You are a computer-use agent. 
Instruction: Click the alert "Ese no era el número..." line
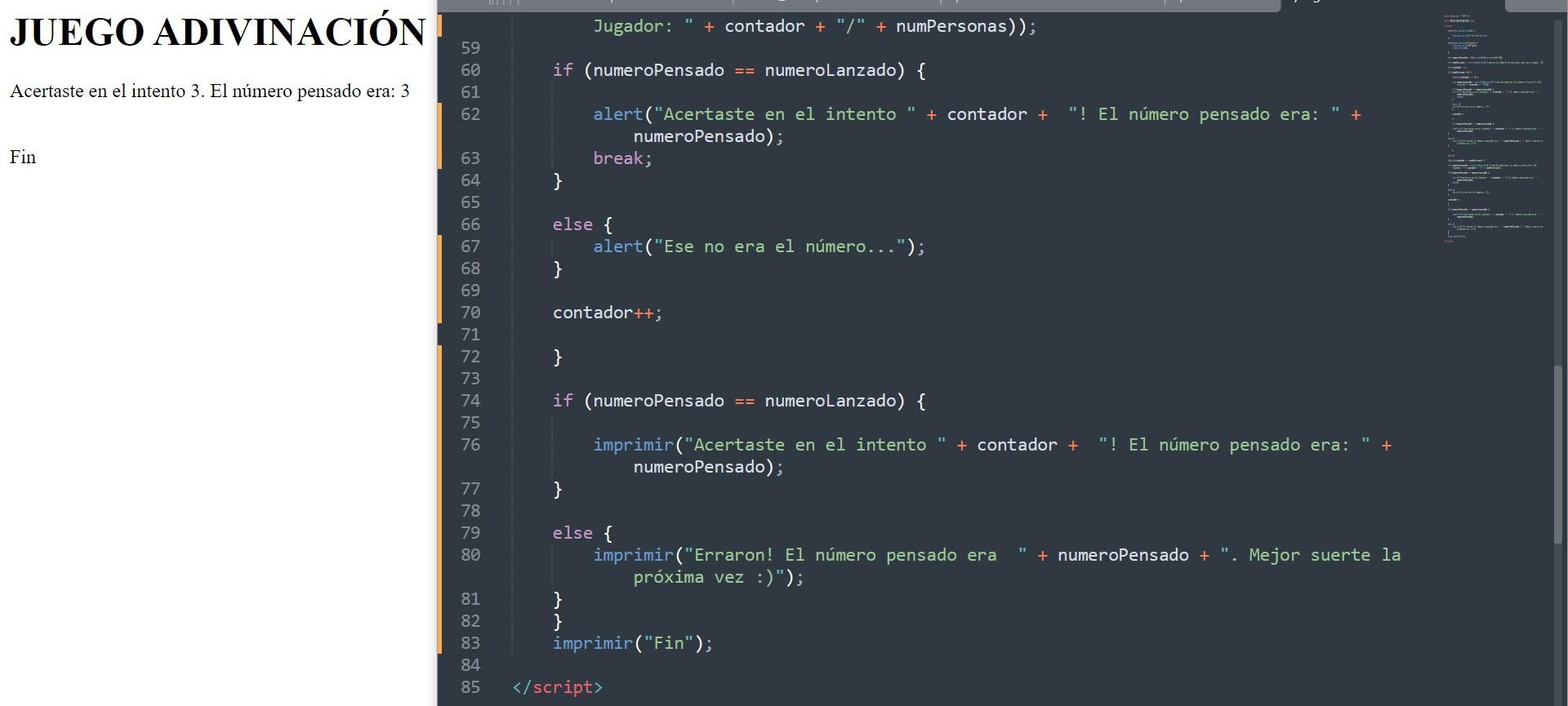click(759, 246)
